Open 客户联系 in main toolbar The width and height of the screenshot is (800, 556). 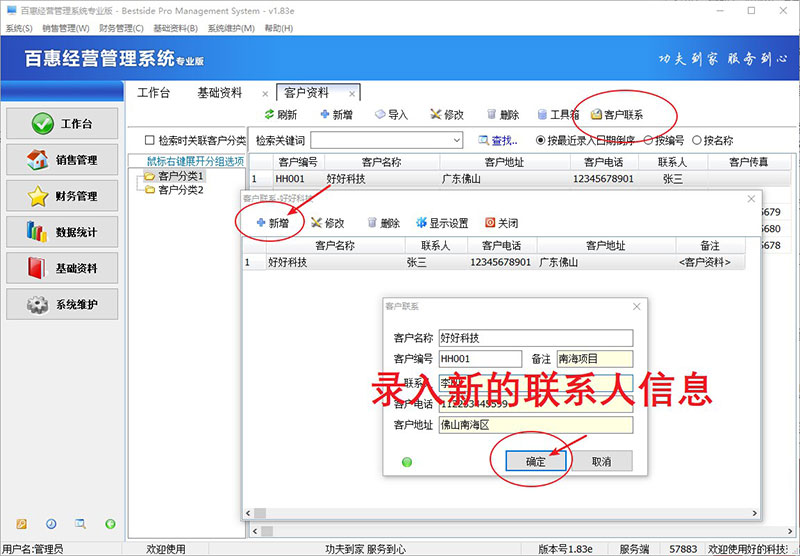pyautogui.click(x=617, y=115)
